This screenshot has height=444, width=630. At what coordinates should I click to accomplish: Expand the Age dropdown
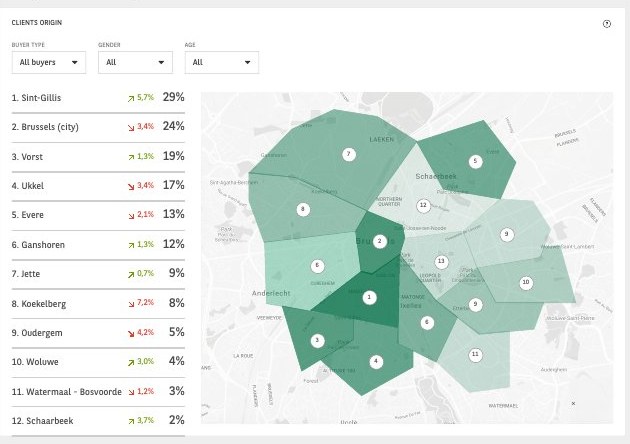click(x=222, y=62)
